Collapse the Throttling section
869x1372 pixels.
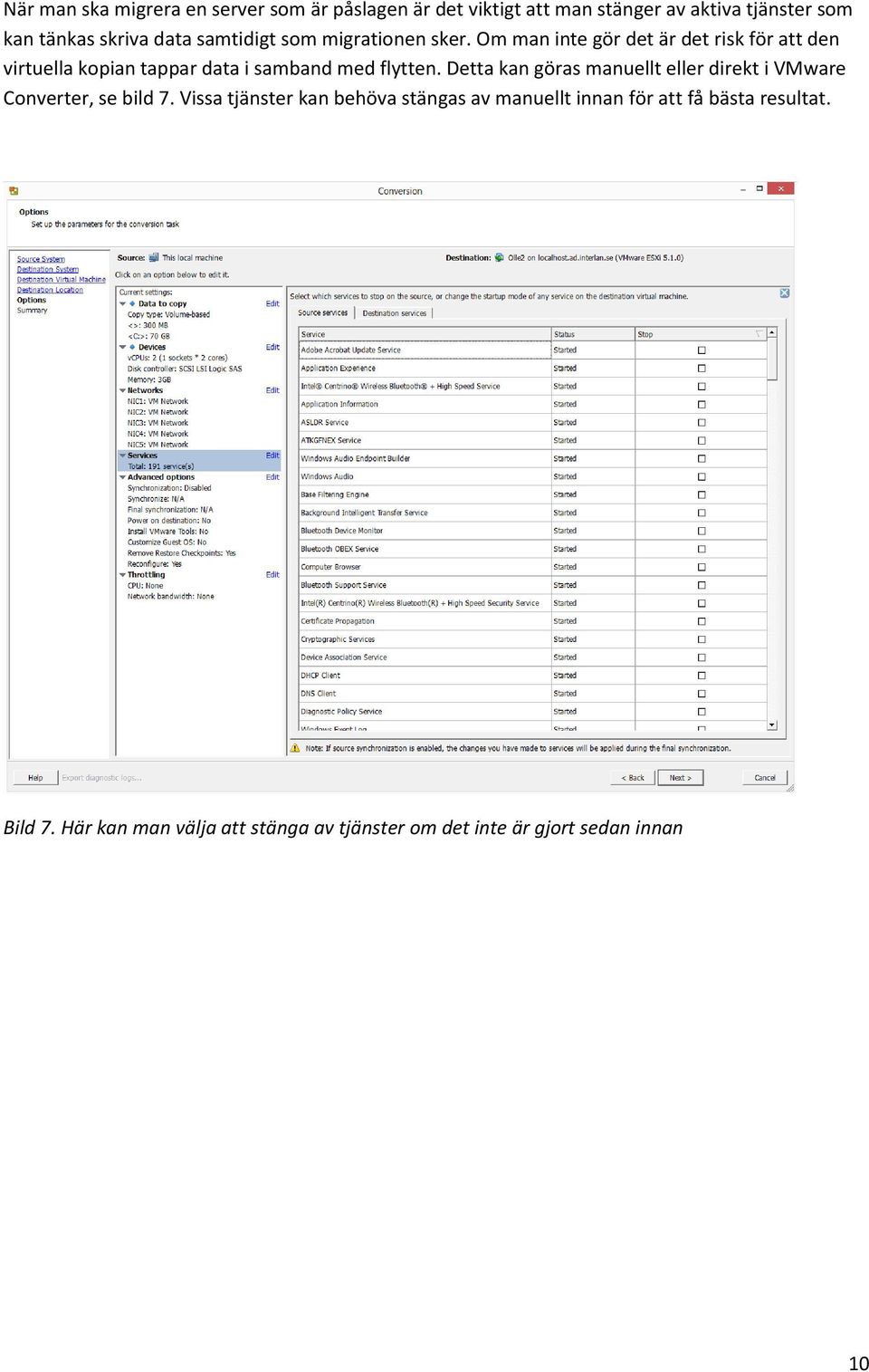tap(123, 575)
